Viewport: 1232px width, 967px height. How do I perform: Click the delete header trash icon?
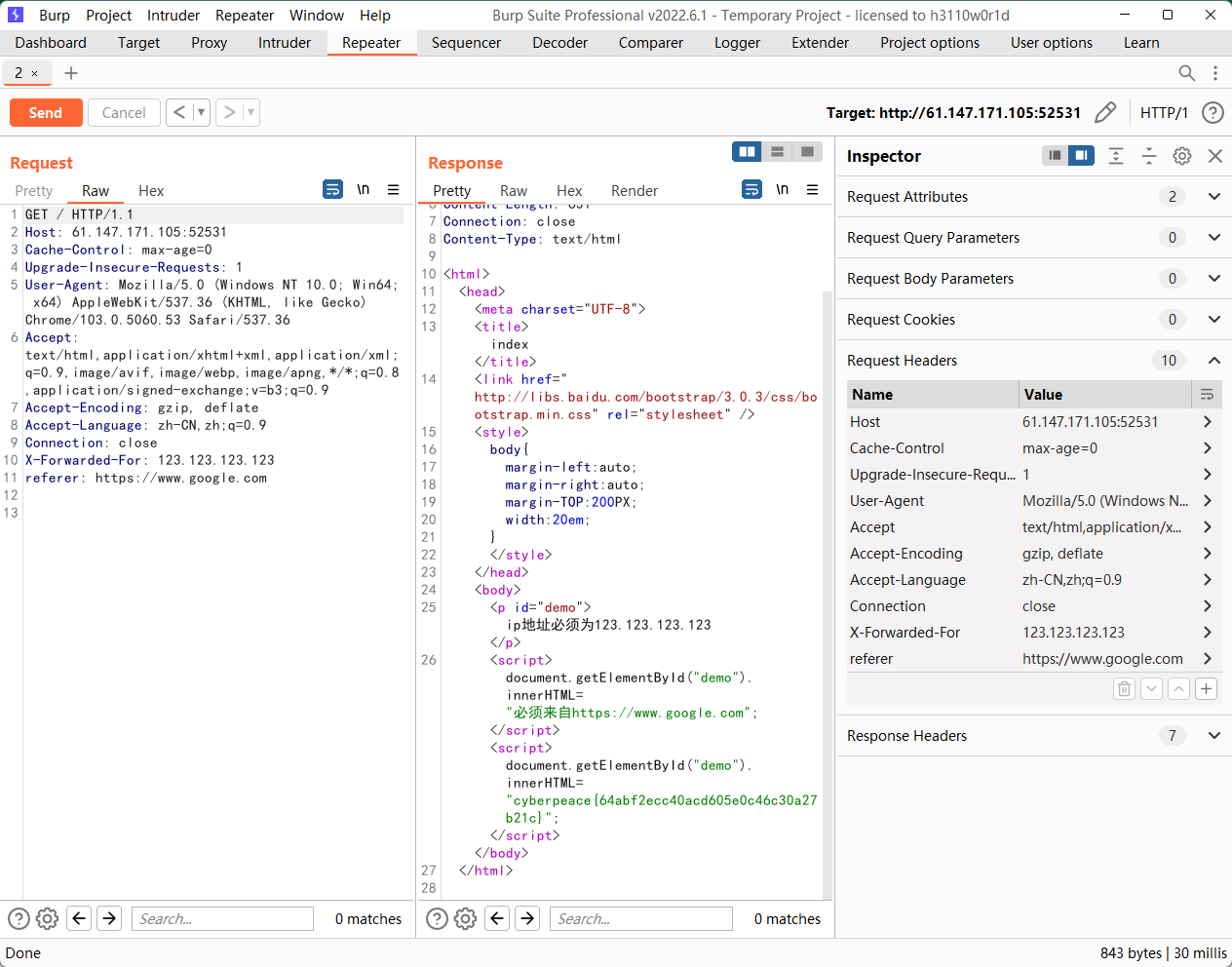click(x=1124, y=689)
